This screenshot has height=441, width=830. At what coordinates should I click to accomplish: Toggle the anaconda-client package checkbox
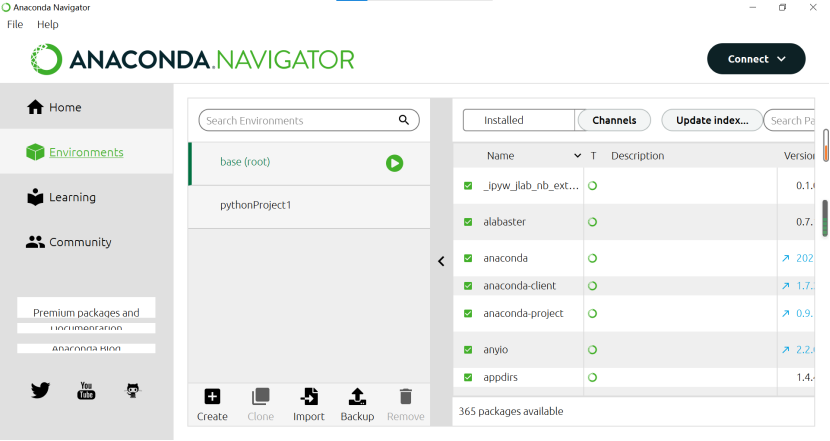pos(468,286)
